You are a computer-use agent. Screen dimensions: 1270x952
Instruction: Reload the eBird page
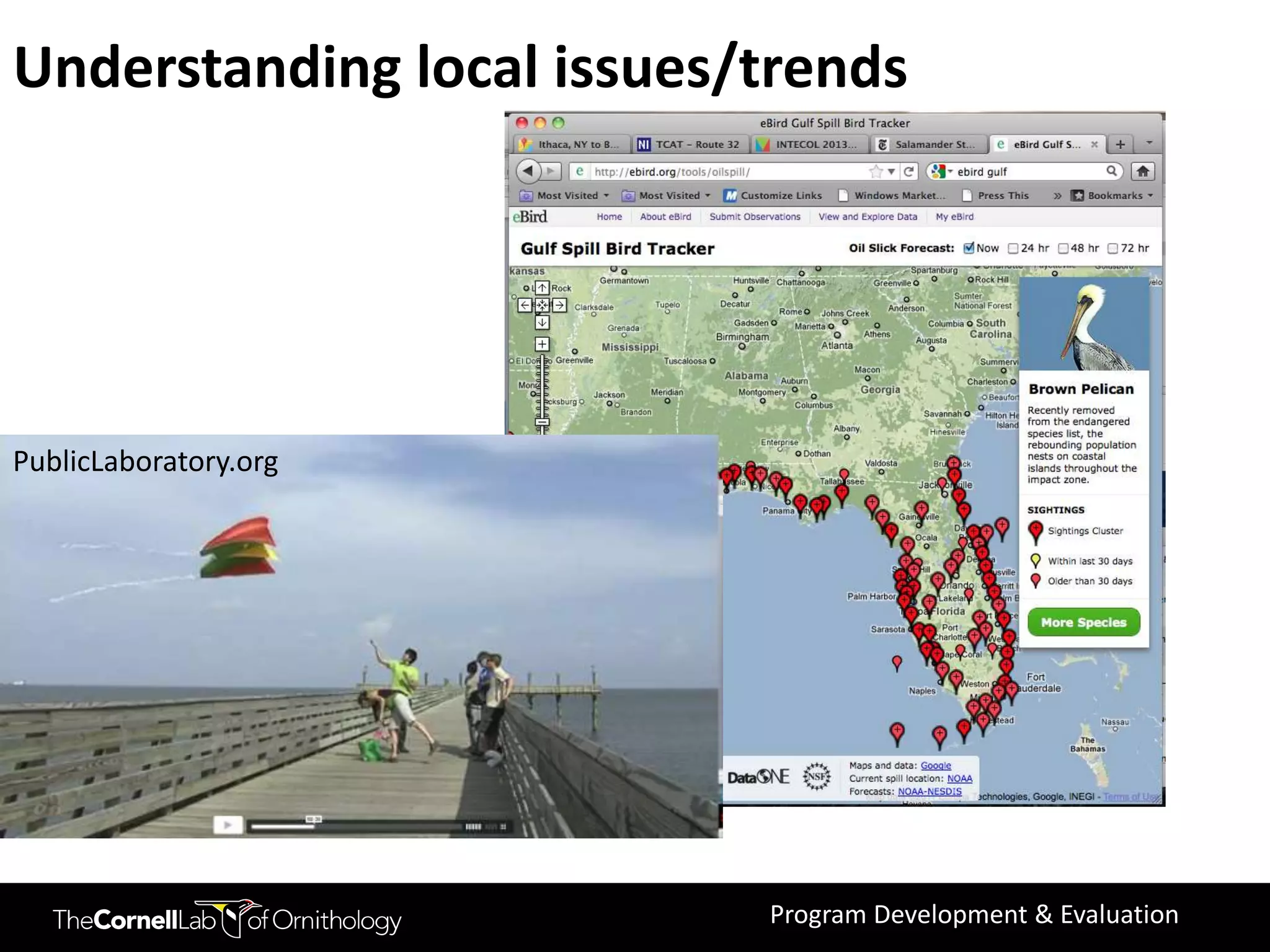[909, 172]
